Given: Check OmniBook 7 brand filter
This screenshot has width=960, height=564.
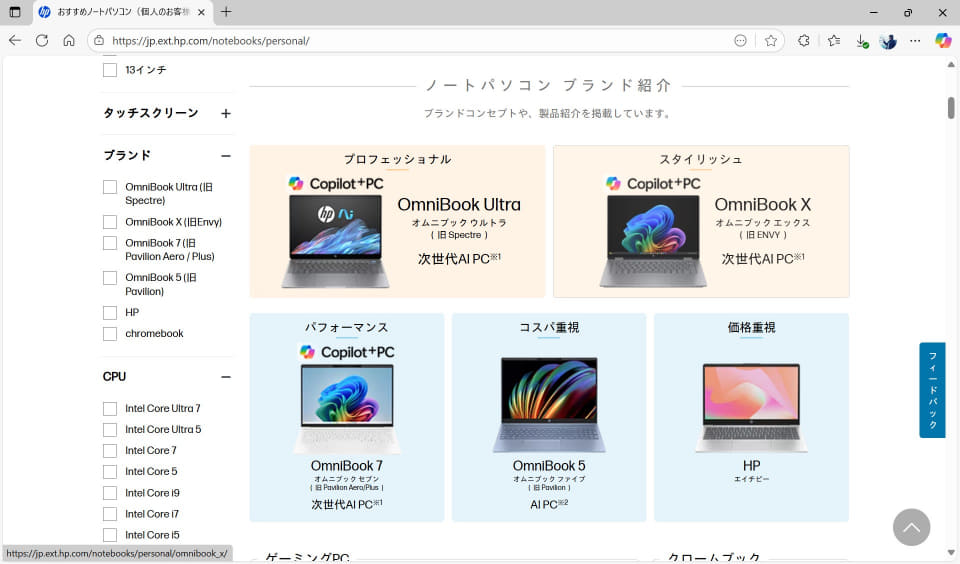Looking at the screenshot, I should (x=110, y=243).
